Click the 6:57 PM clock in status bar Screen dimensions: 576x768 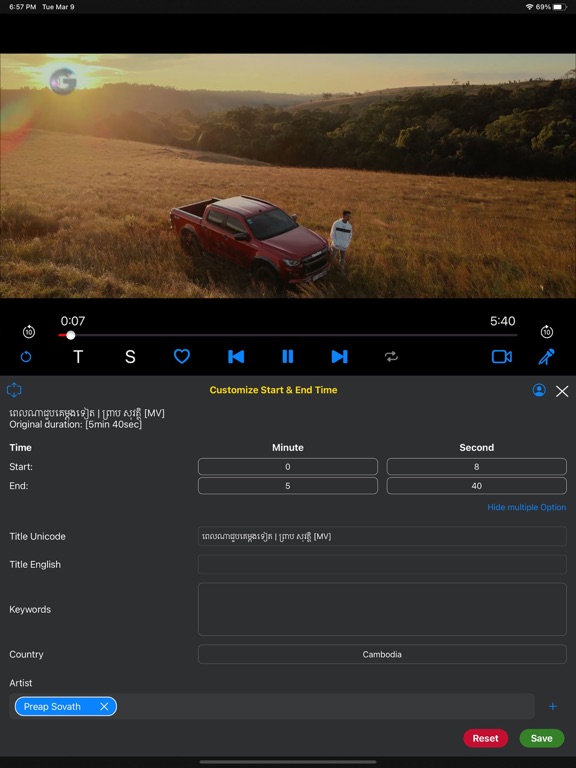23,7
